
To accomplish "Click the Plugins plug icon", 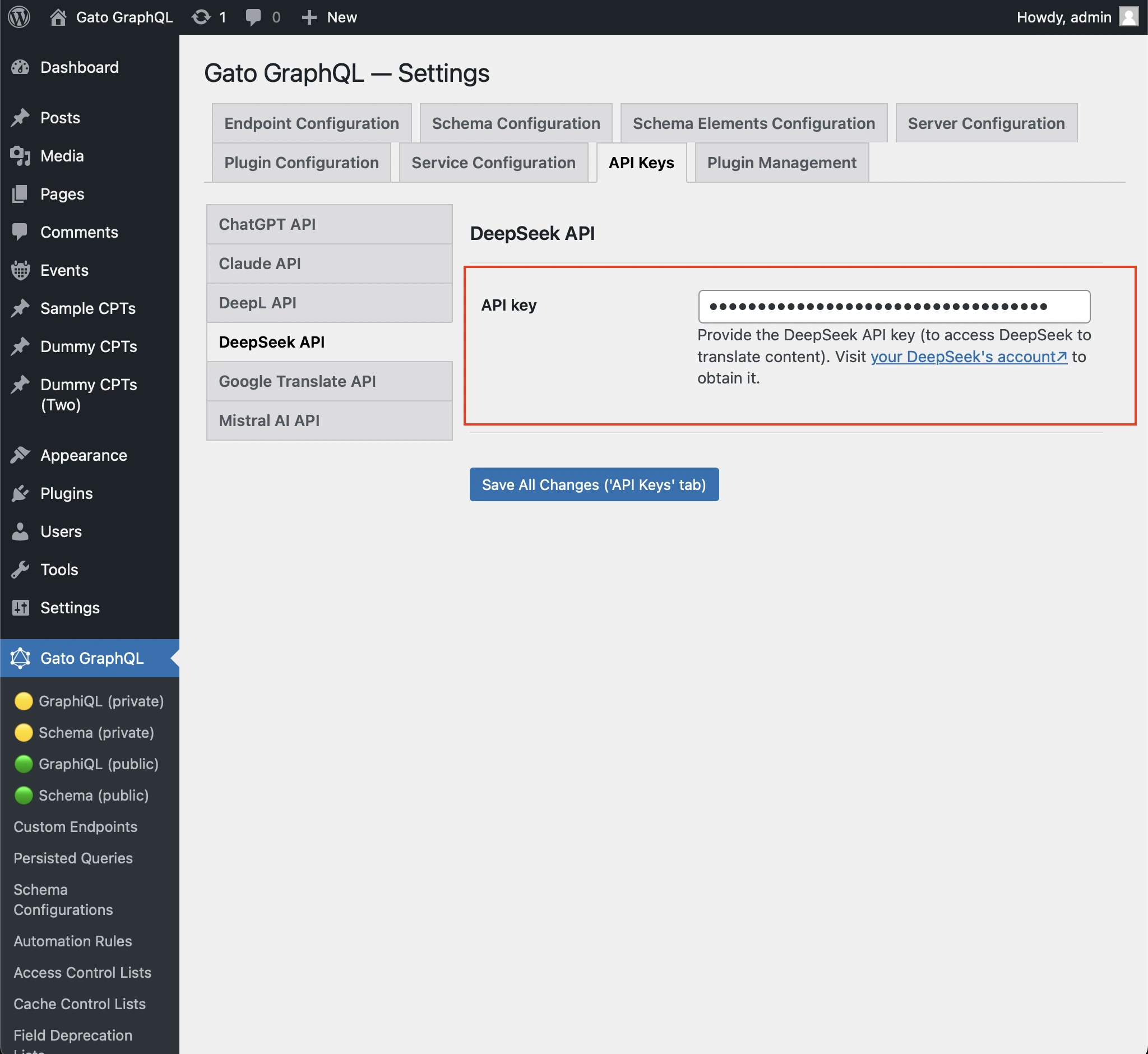I will (21, 493).
